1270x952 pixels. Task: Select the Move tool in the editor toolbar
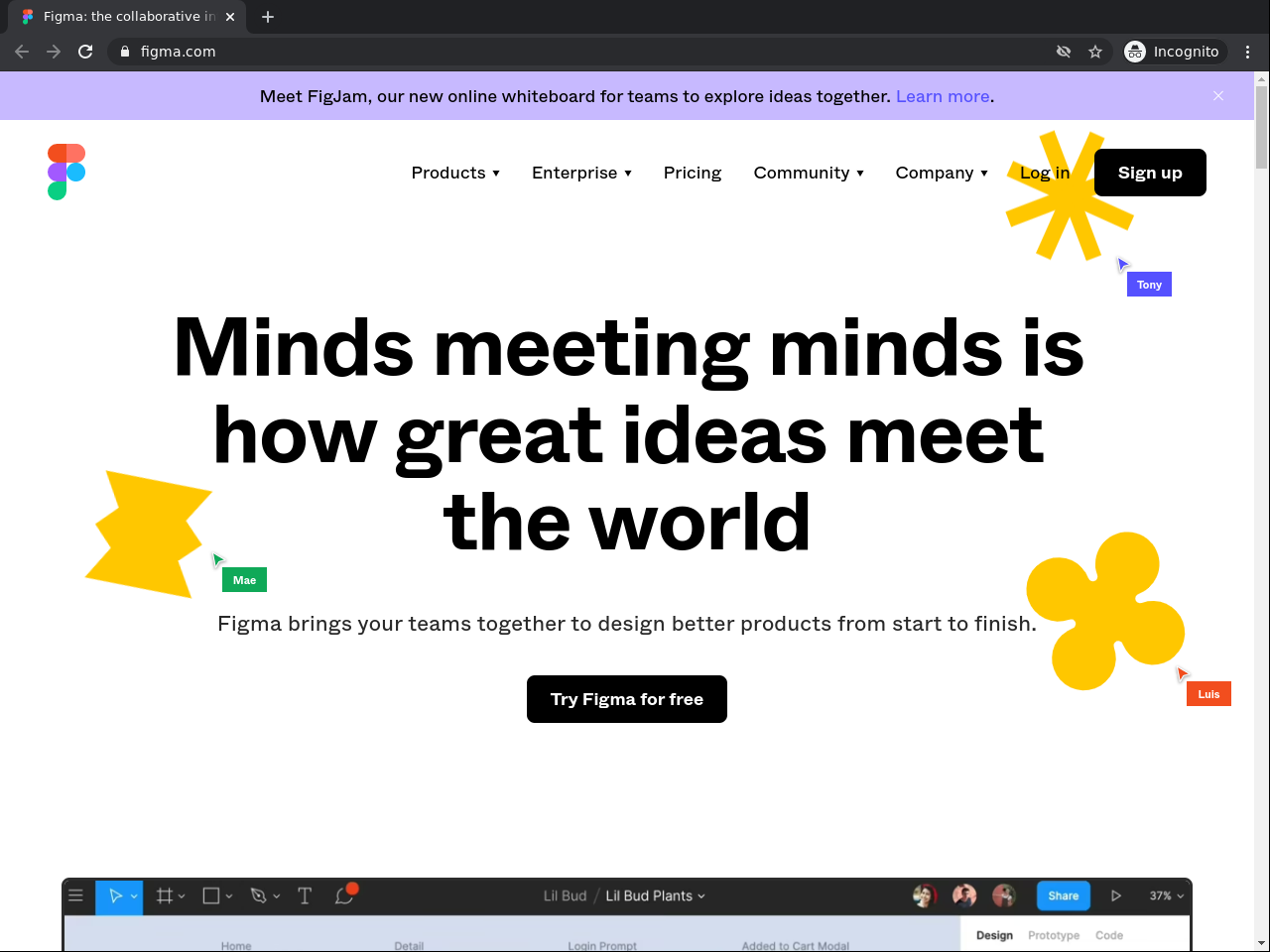coord(115,895)
